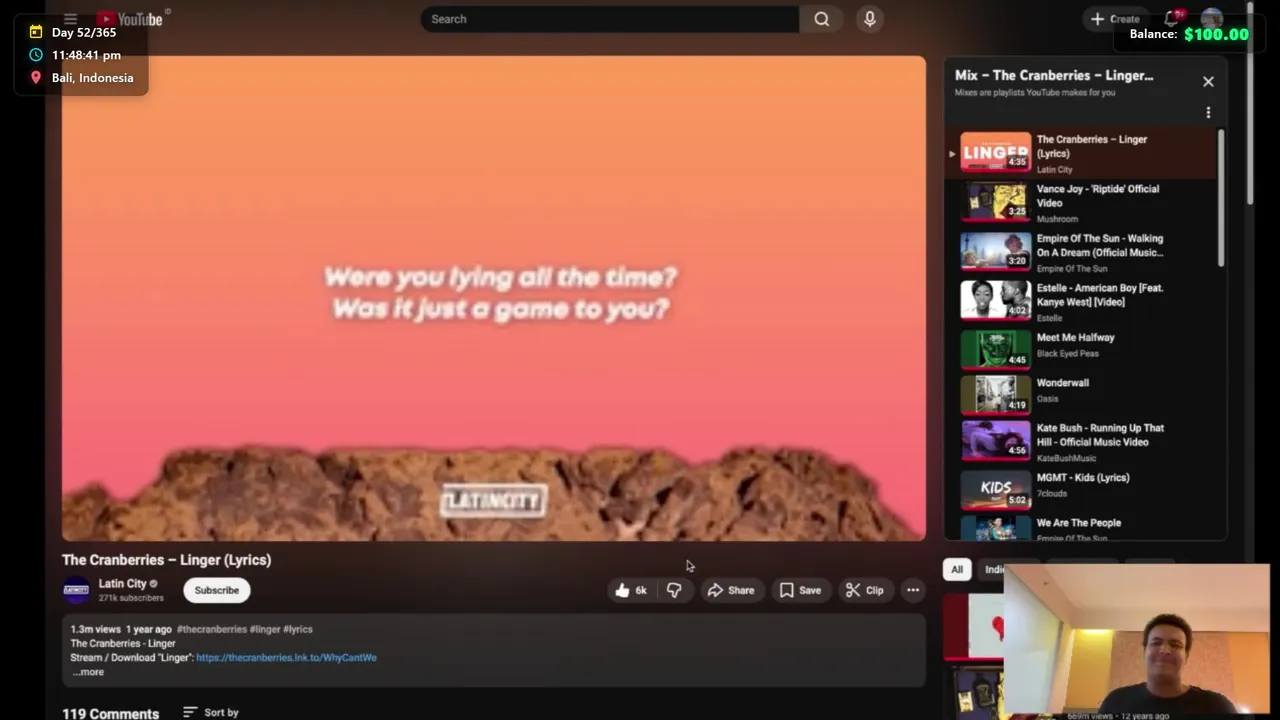Open the Sort by comments dropdown
Image resolution: width=1280 pixels, height=720 pixels.
point(211,713)
